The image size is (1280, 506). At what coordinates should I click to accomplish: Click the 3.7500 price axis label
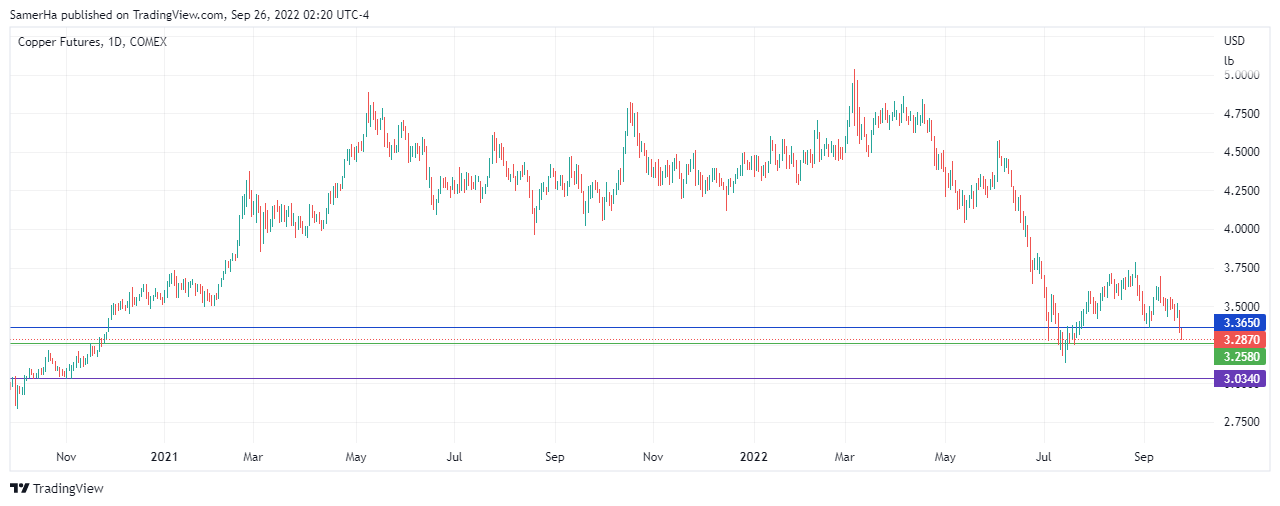click(1241, 268)
